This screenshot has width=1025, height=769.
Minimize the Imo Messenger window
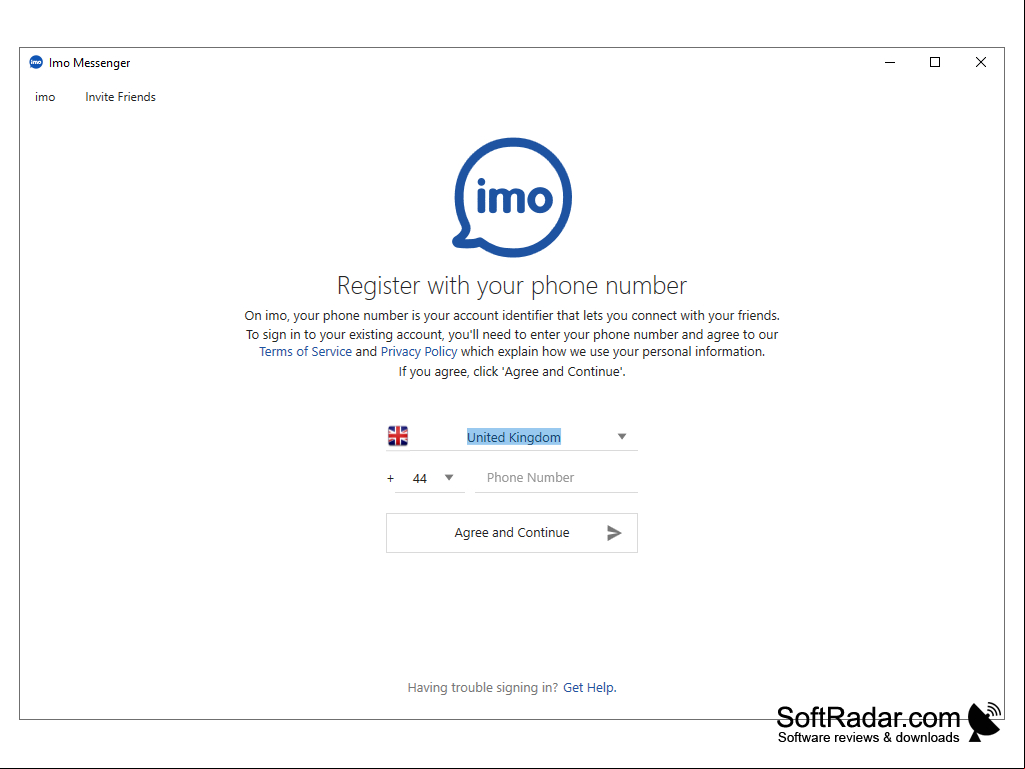890,62
